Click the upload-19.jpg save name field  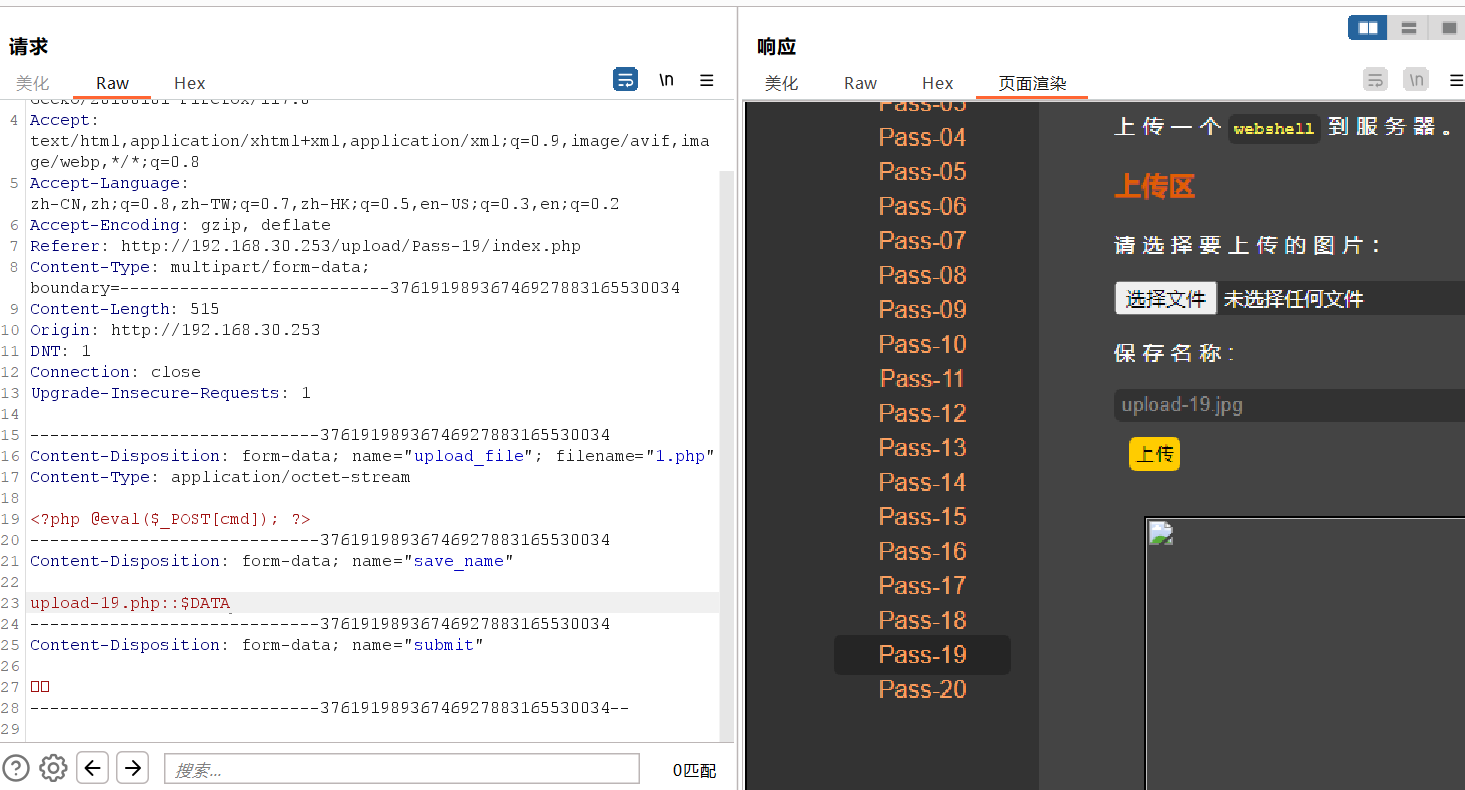pos(1288,405)
